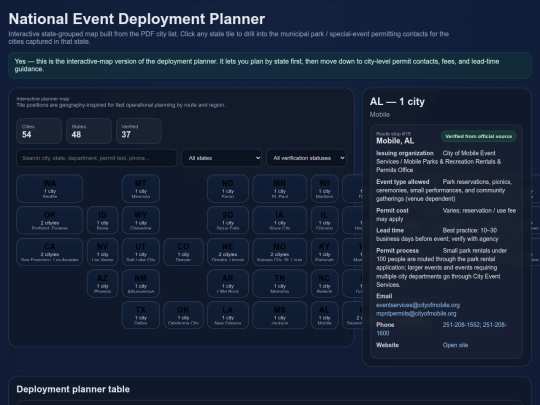Viewport: 540px width, 405px height.
Task: Select the NC state tile
Action: pyautogui.click(x=324, y=283)
